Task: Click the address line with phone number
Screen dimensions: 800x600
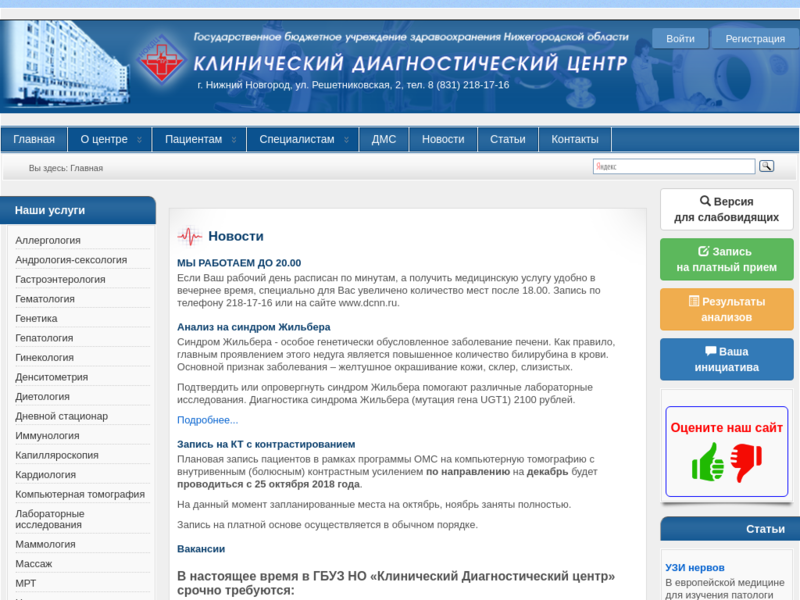Action: pos(353,85)
